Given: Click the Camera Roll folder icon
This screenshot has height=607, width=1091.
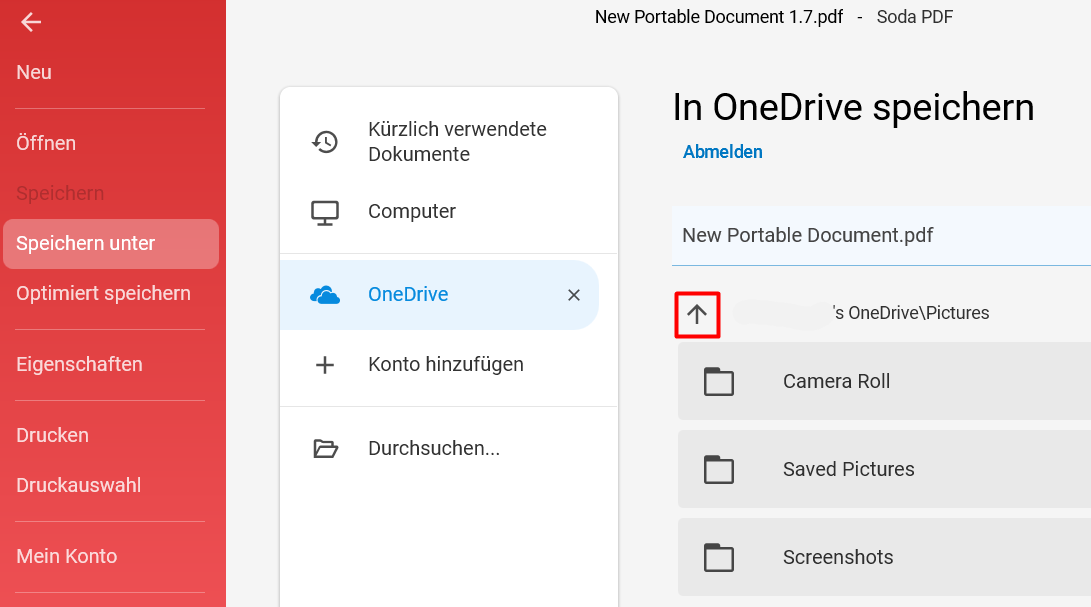Looking at the screenshot, I should point(719,381).
